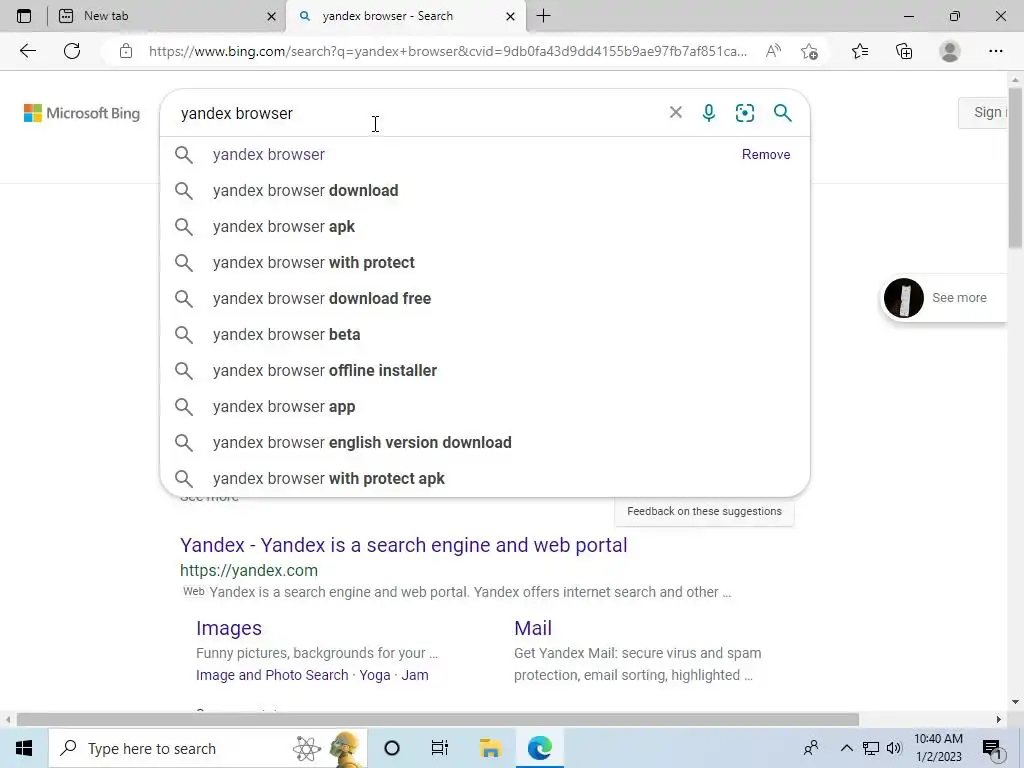Select 'yandex browser download free' suggestion

click(x=485, y=298)
